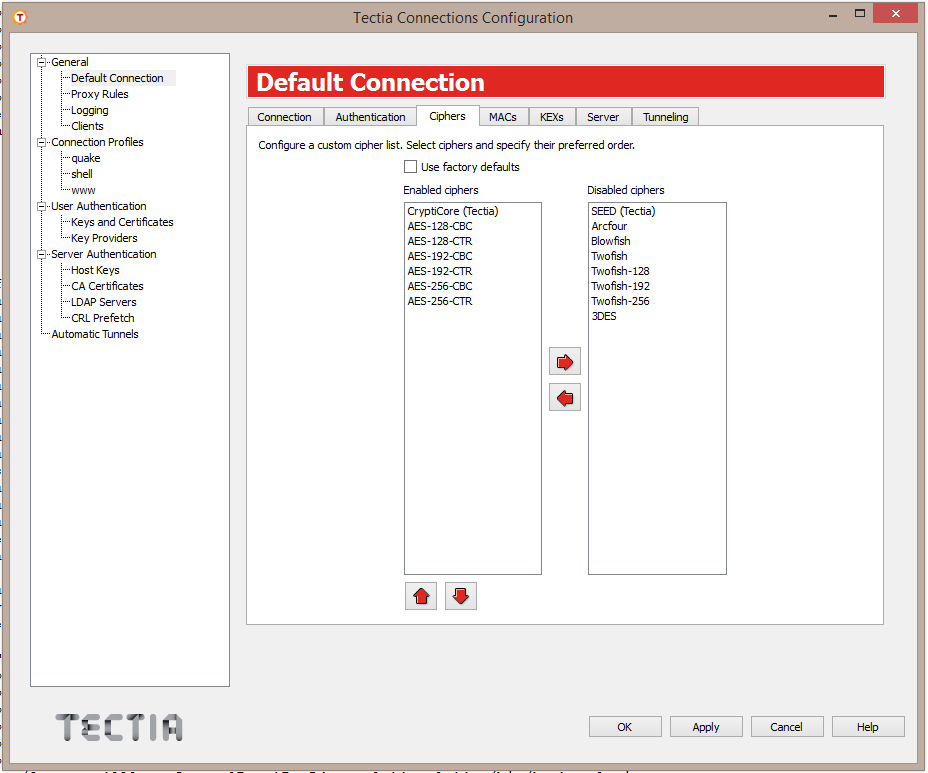Move selected cipher to Enabled list (left arrow)
Viewport: 928px width, 773px height.
coord(565,398)
